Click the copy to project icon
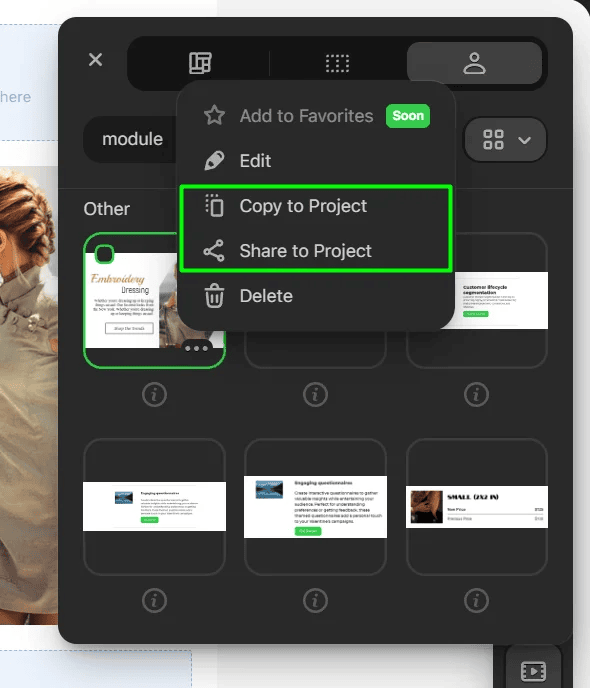 pyautogui.click(x=215, y=205)
